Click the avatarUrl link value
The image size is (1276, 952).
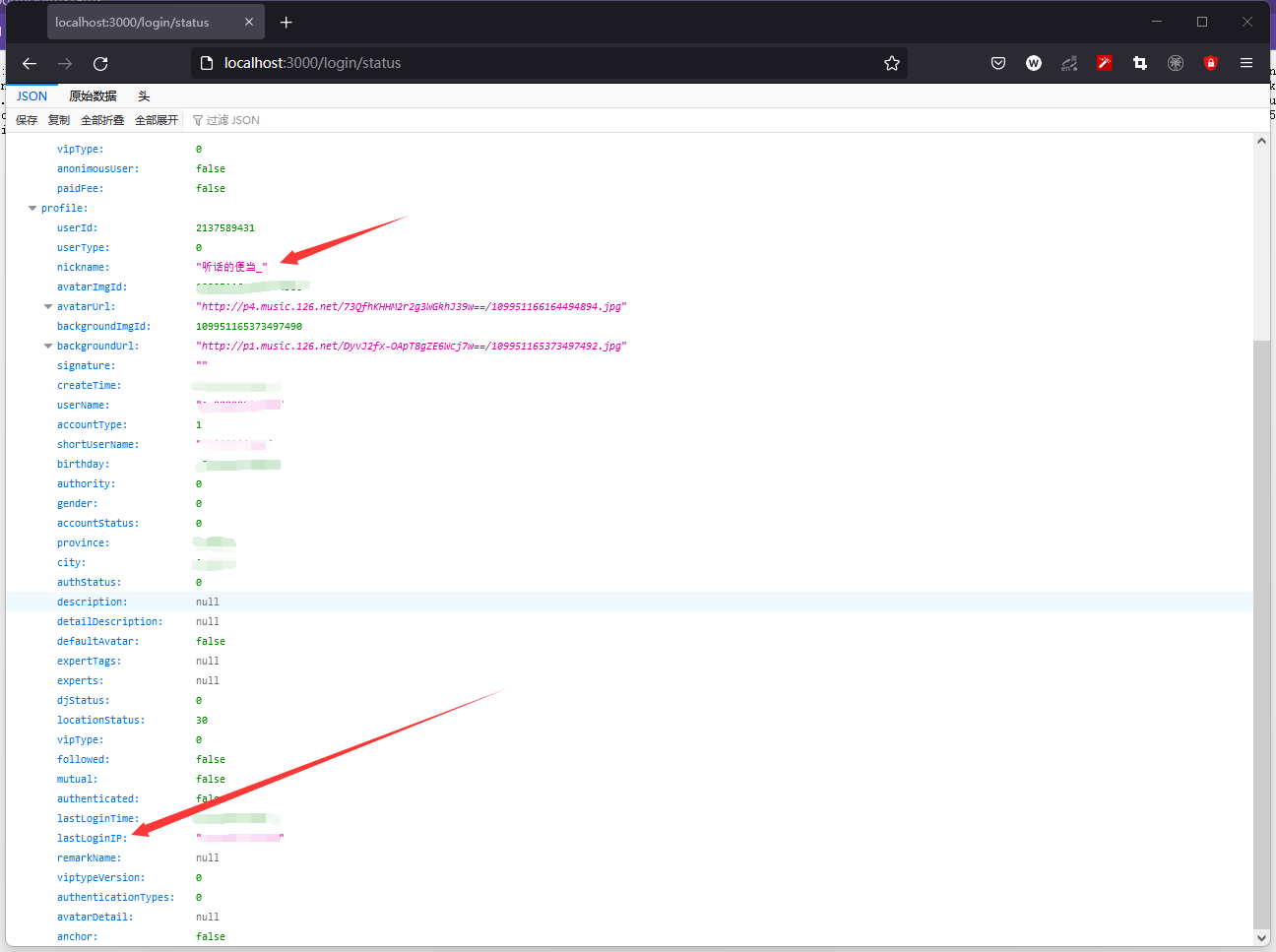(x=412, y=307)
